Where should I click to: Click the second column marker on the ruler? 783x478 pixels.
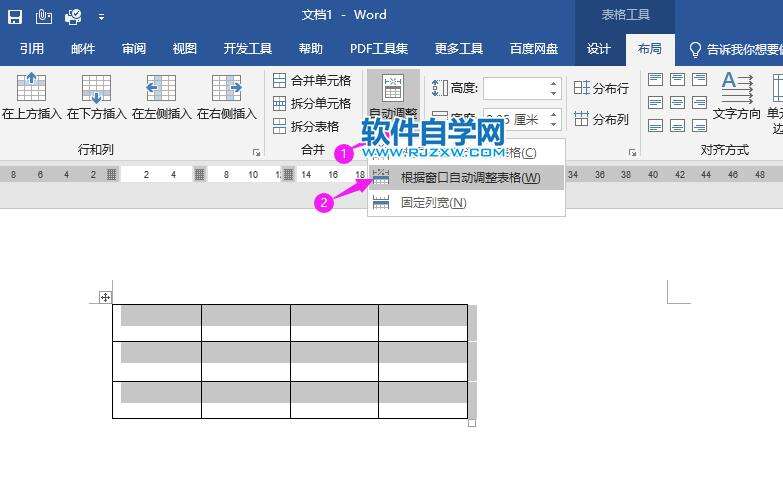pos(199,174)
